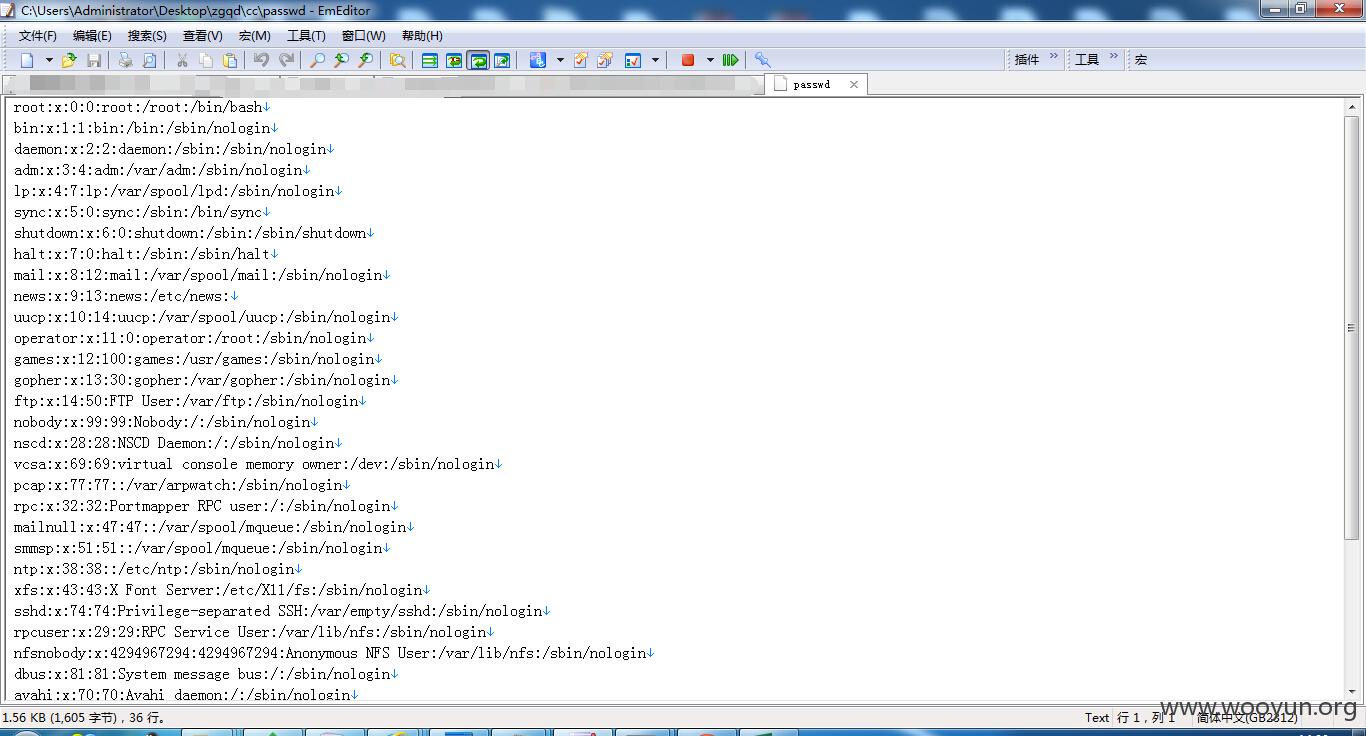This screenshot has width=1366, height=736.
Task: Create a new file with the New icon
Action: pyautogui.click(x=27, y=60)
